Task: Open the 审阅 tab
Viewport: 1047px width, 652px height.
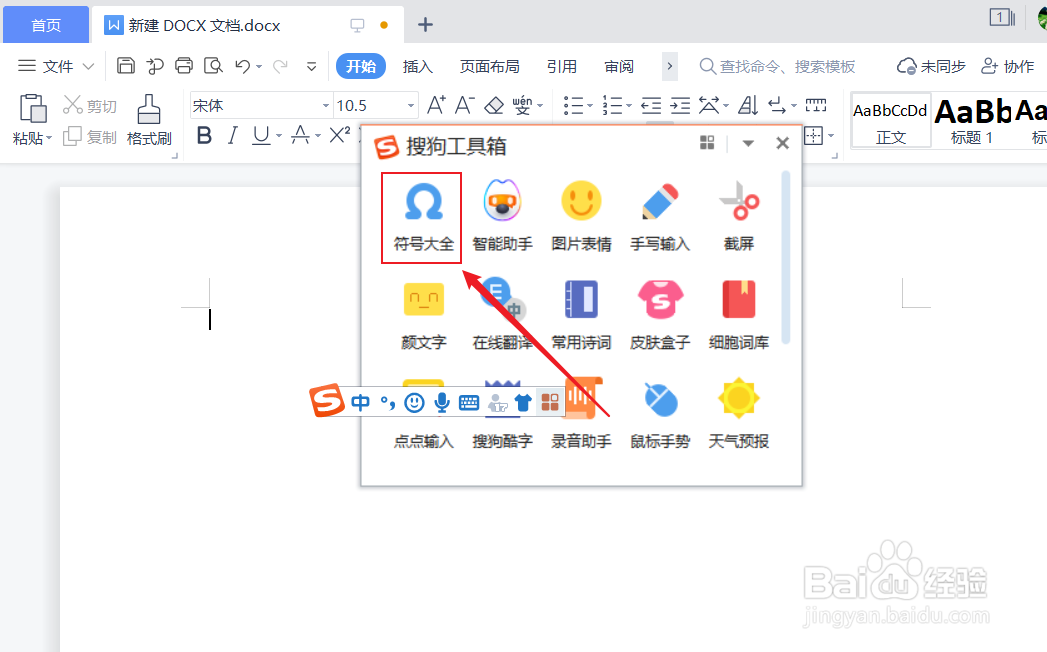Action: tap(619, 66)
